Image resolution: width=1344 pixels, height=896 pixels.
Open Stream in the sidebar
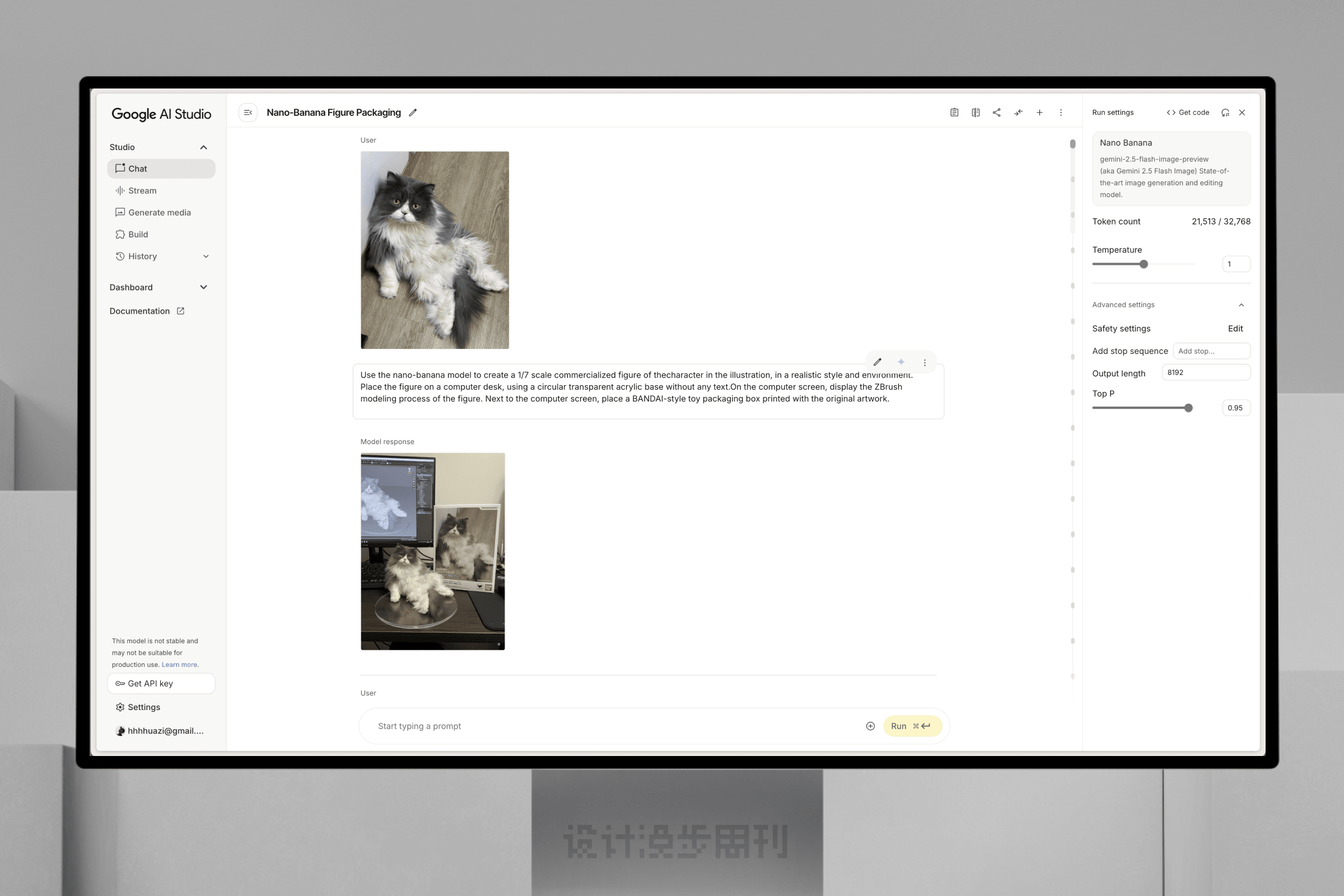tap(142, 191)
